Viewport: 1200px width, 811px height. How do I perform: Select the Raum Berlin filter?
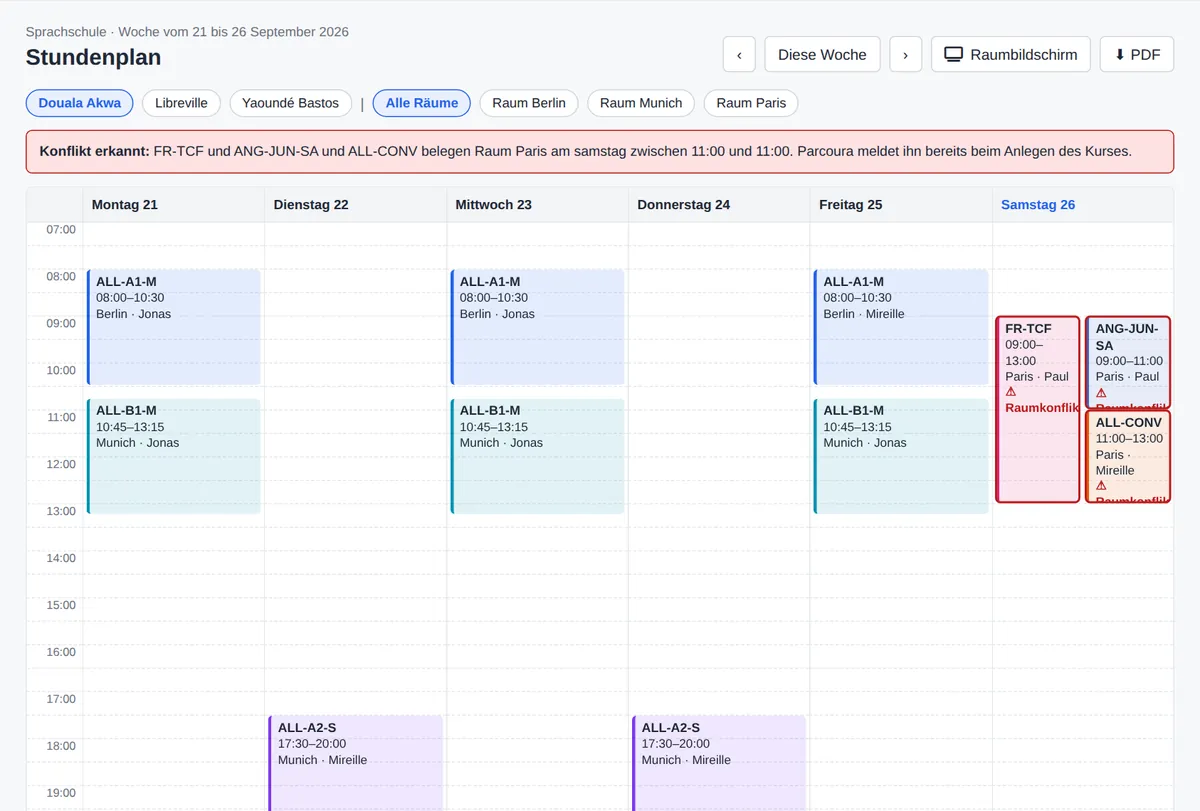529,103
